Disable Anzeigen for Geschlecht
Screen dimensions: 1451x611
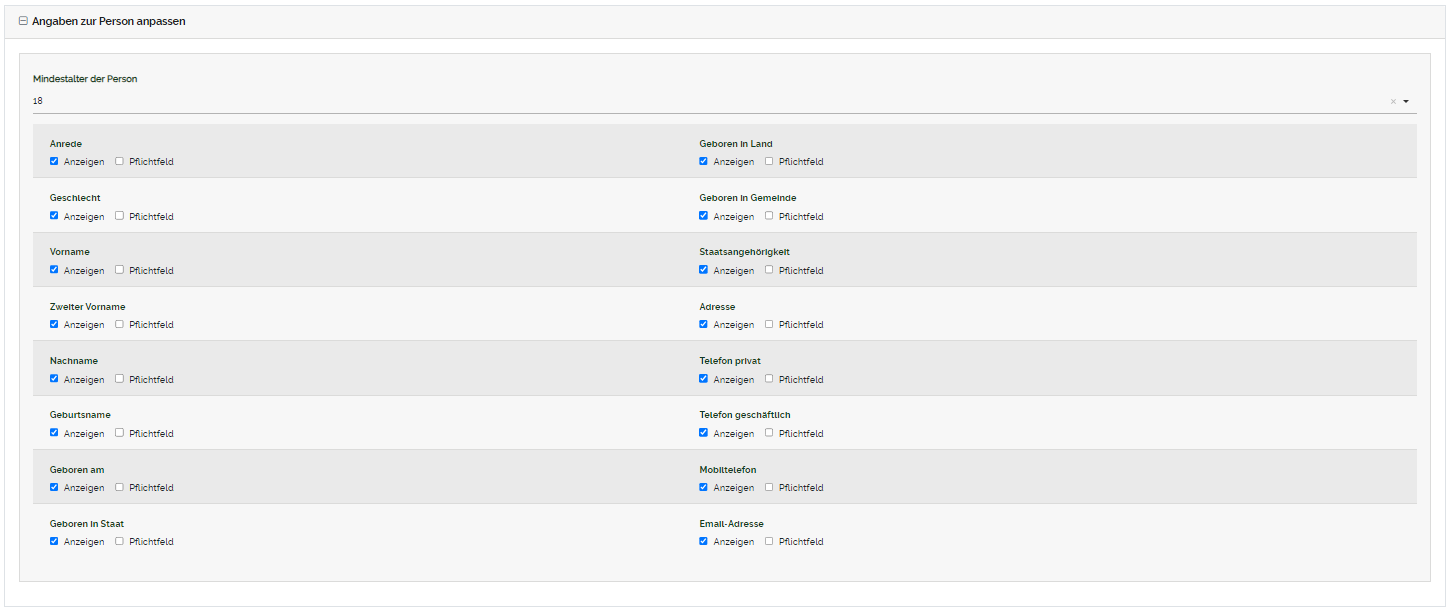[x=54, y=216]
